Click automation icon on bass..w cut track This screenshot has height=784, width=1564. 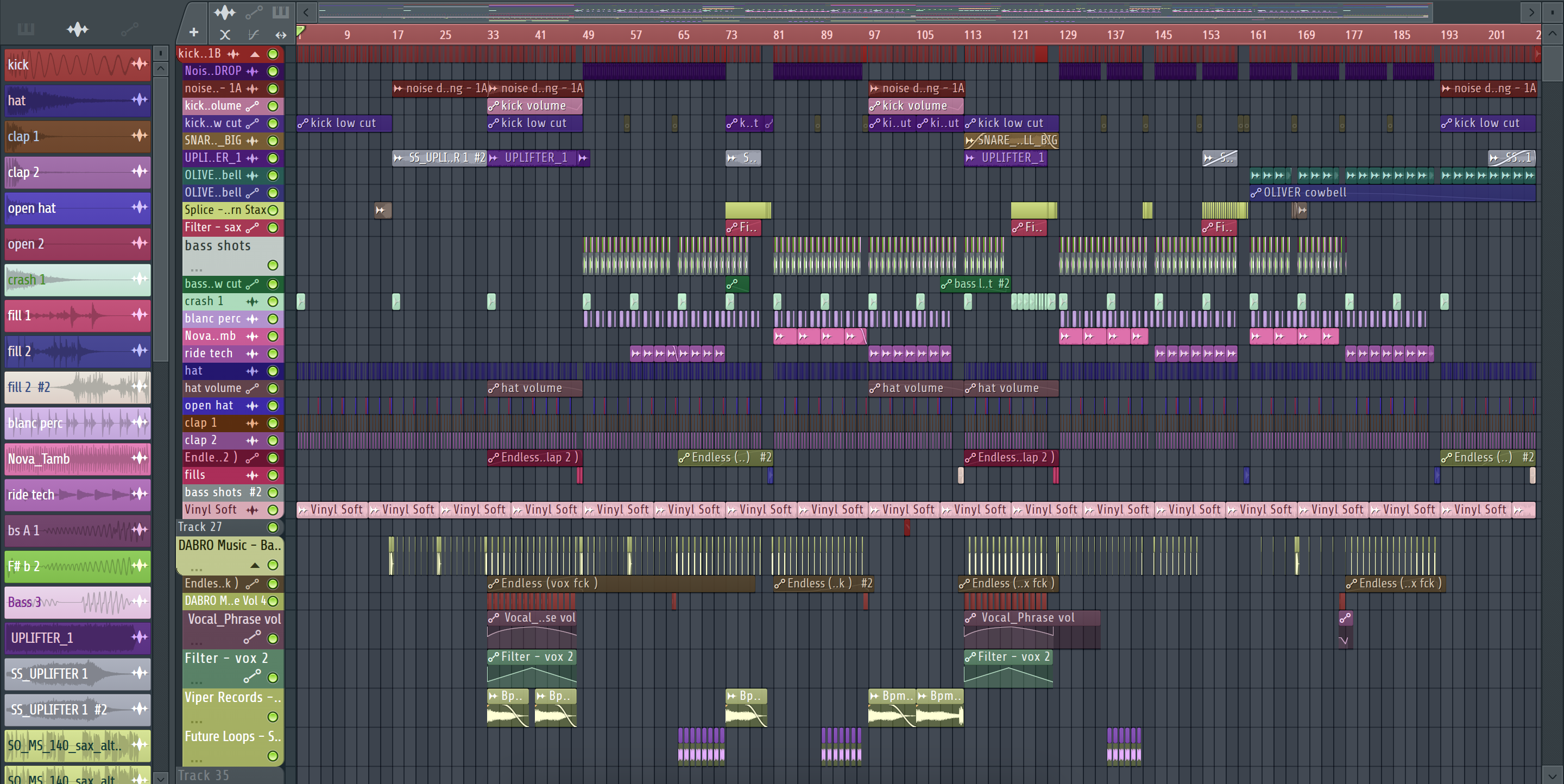click(252, 284)
